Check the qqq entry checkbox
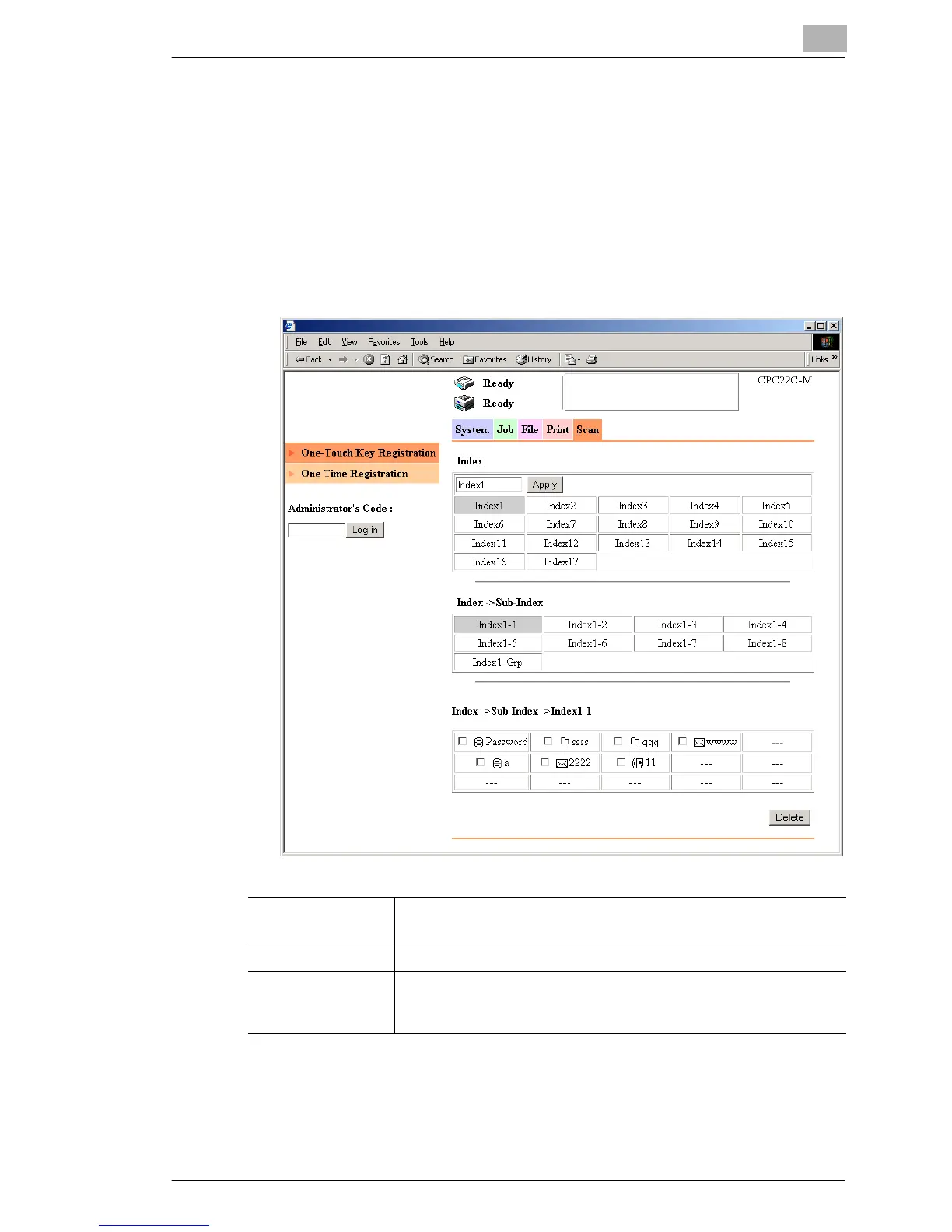 point(618,741)
